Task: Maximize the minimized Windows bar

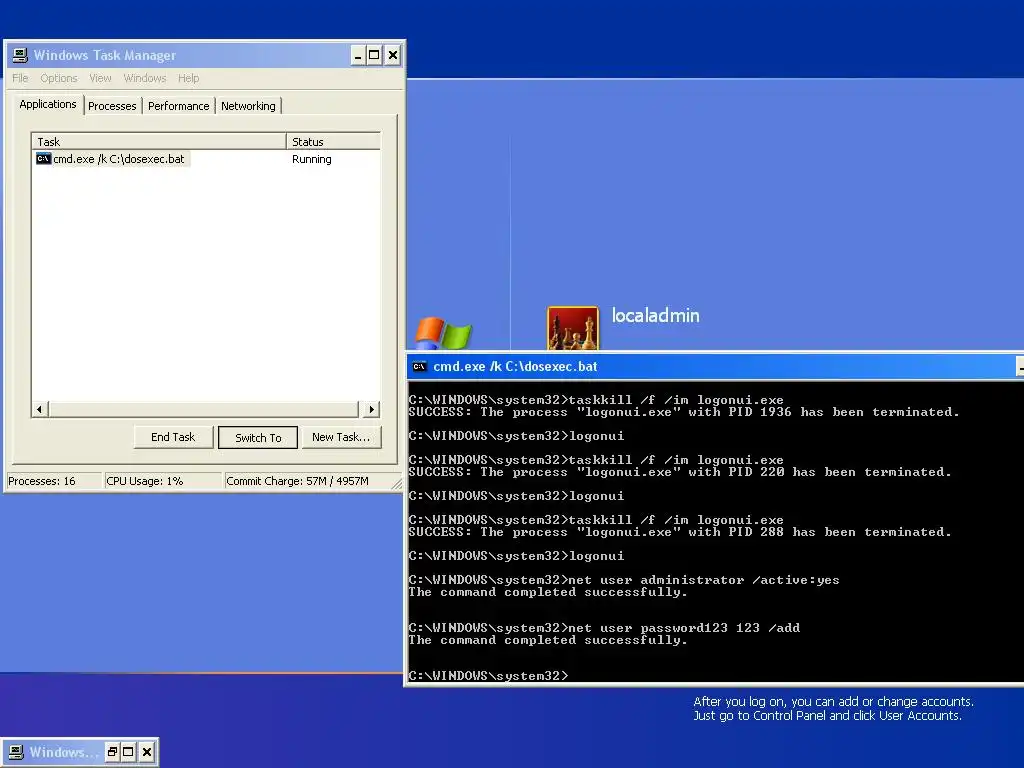Action: (128, 752)
